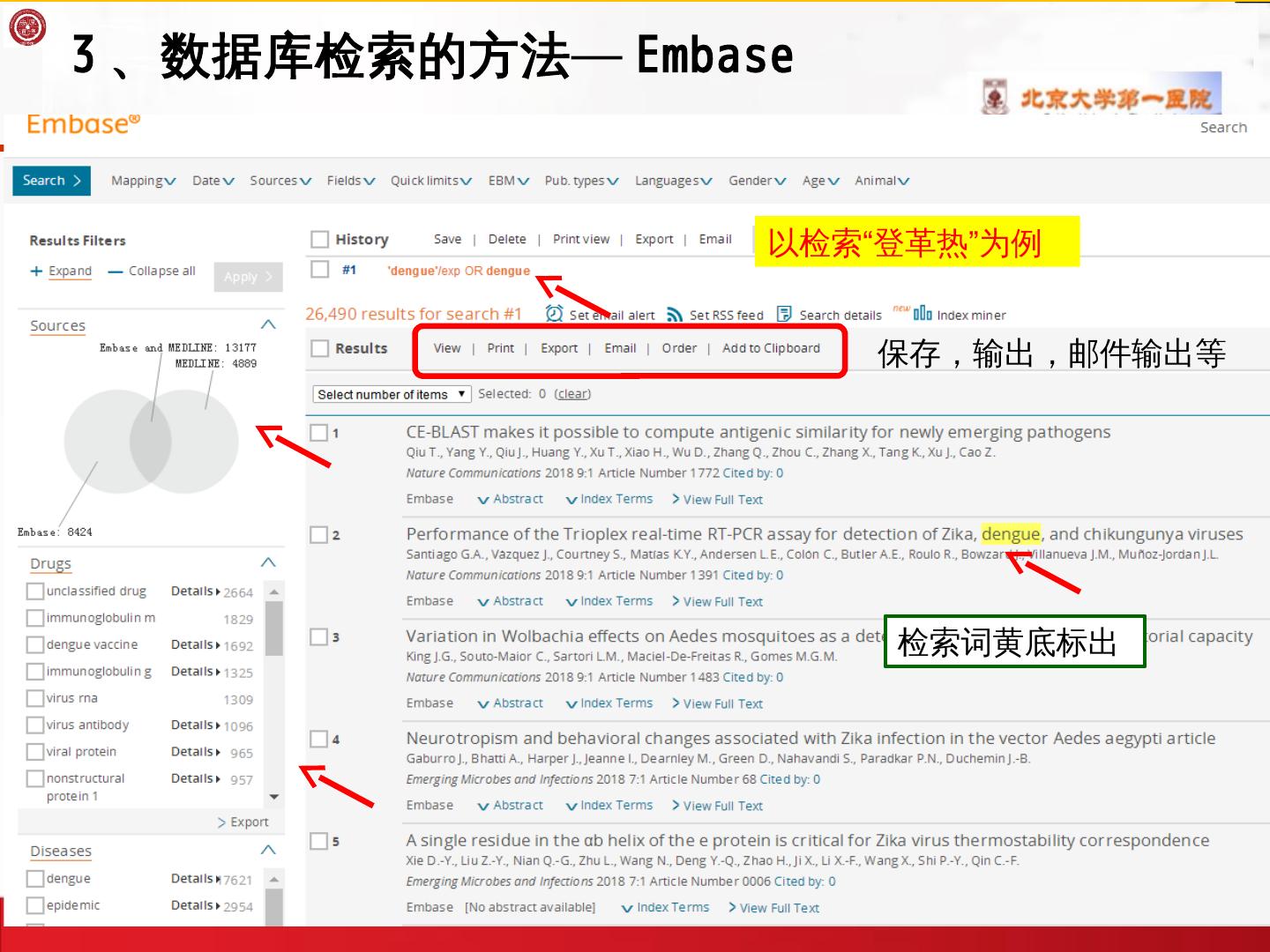Click the top-right Search link

(x=1223, y=127)
